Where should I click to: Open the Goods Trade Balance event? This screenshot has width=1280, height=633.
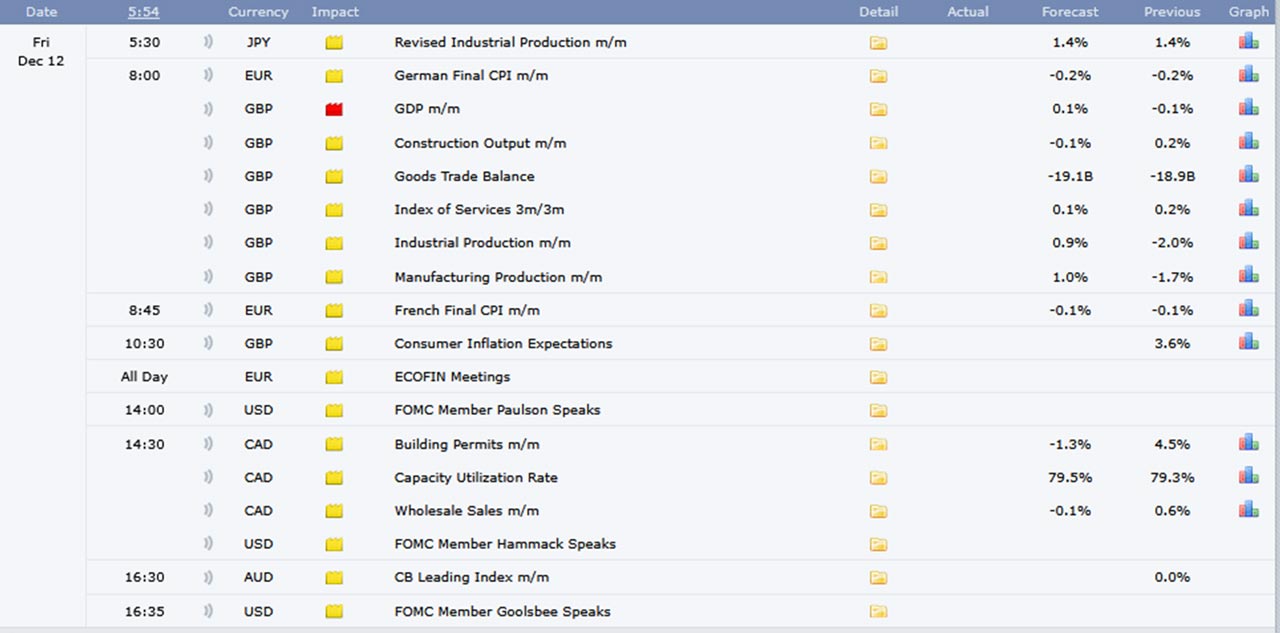pyautogui.click(x=464, y=176)
